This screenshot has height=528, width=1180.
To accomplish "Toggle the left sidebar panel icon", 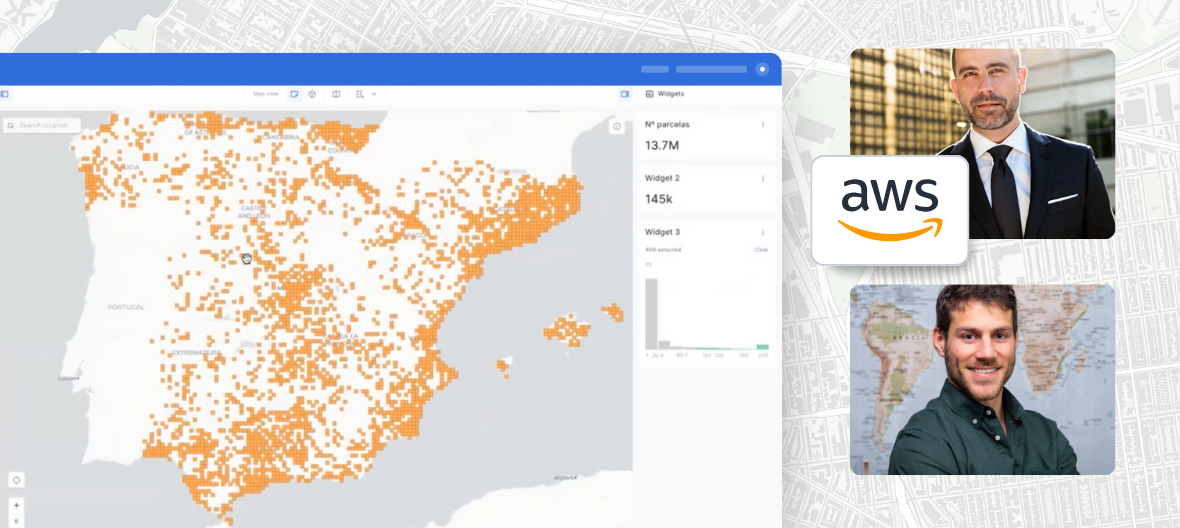I will (4, 94).
